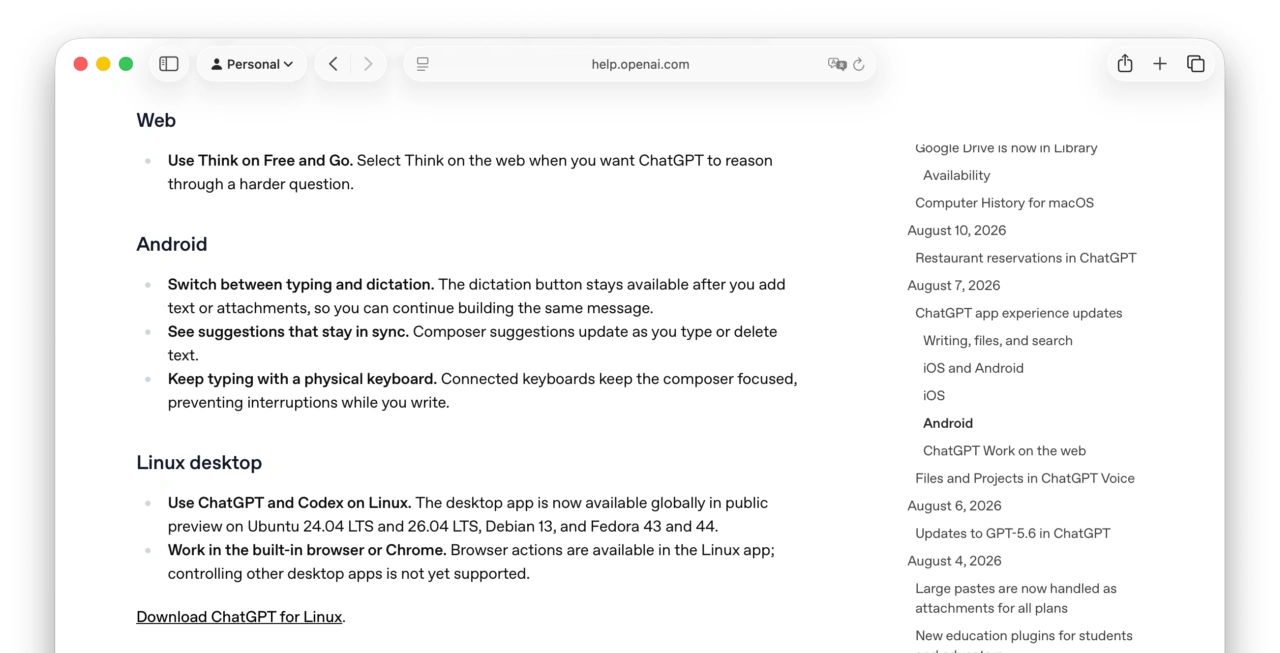Image resolution: width=1280 pixels, height=653 pixels.
Task: Click the translate page icon
Action: tap(837, 64)
